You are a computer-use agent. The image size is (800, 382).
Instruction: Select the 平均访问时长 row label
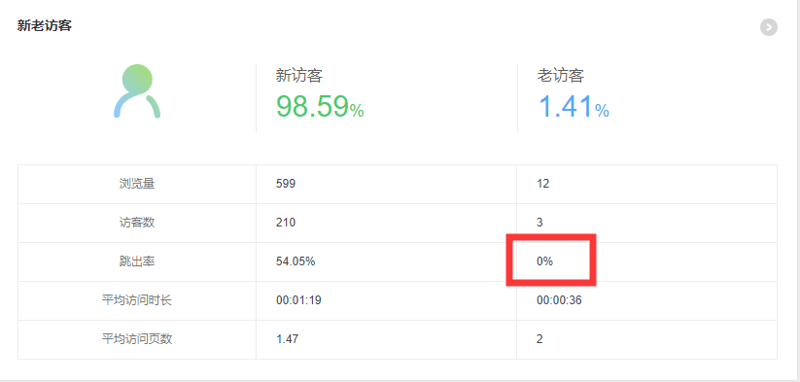pyautogui.click(x=137, y=300)
